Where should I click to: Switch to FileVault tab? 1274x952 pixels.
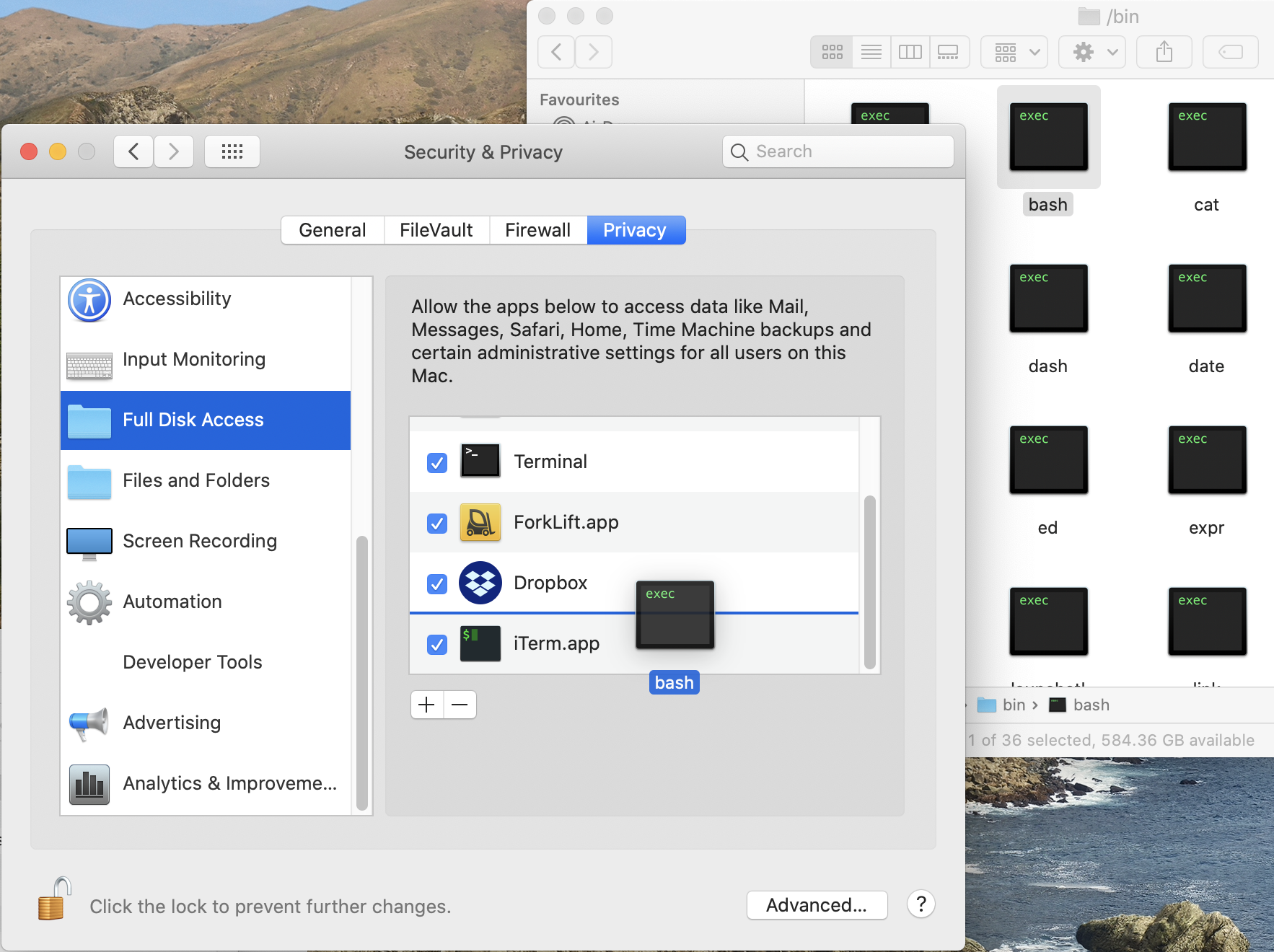pyautogui.click(x=436, y=230)
